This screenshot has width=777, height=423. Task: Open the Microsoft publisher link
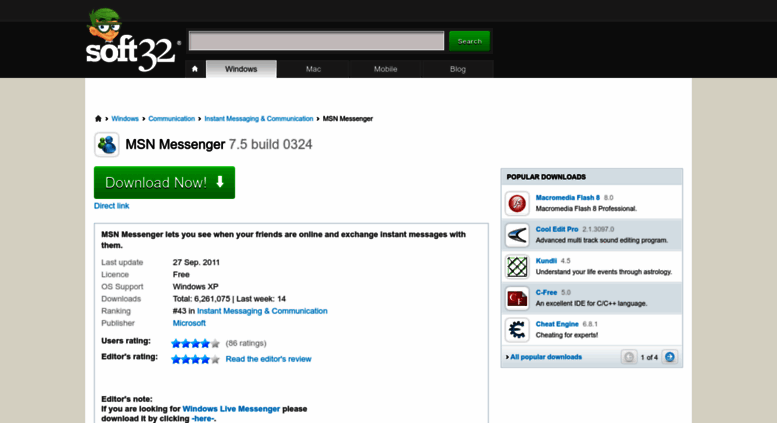[x=189, y=323]
